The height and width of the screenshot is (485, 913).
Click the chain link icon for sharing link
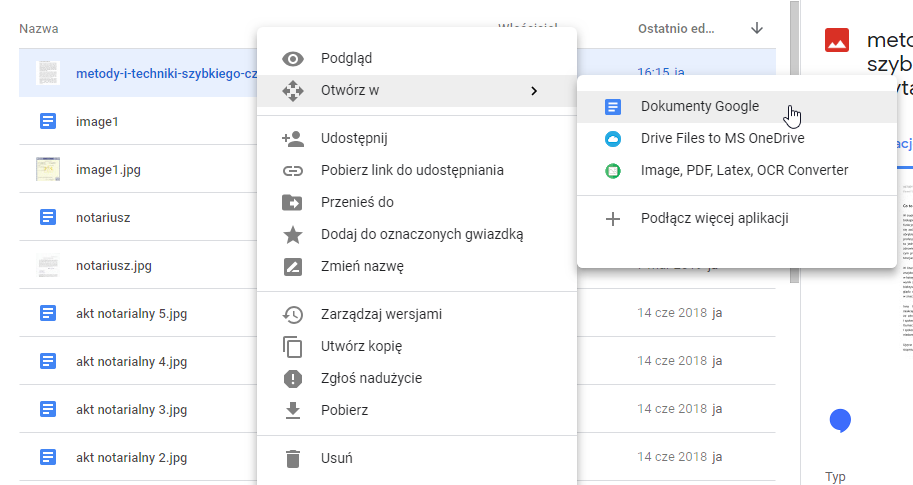coord(293,170)
